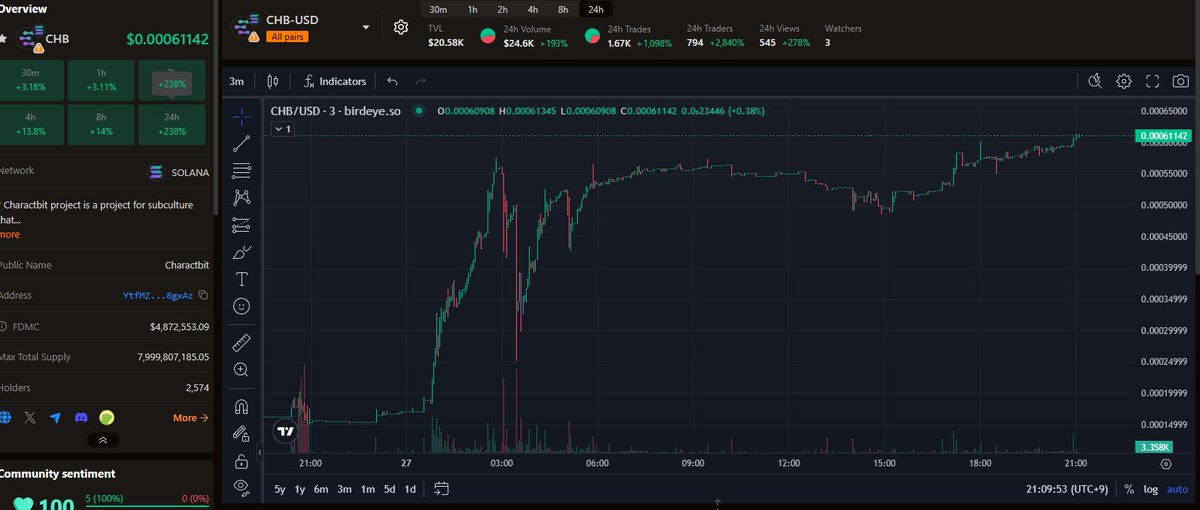Switch stats to the top 4h tab
Screen dimensions: 1200x510
coord(532,9)
